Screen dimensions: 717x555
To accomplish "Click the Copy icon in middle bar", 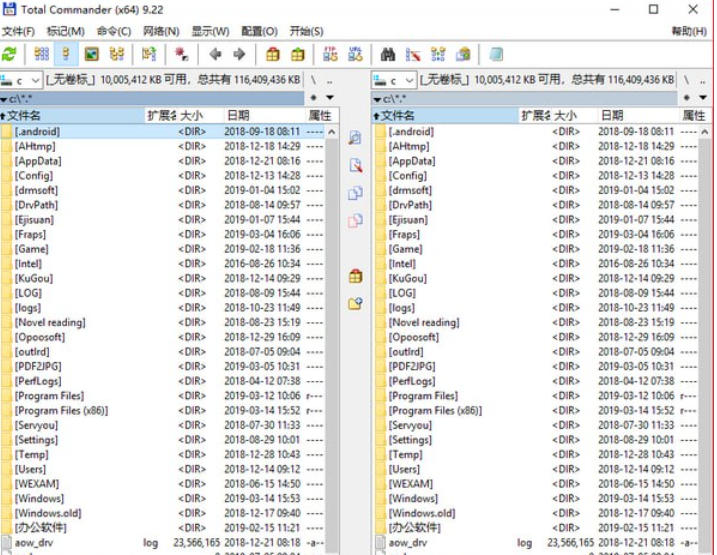I will [x=355, y=193].
